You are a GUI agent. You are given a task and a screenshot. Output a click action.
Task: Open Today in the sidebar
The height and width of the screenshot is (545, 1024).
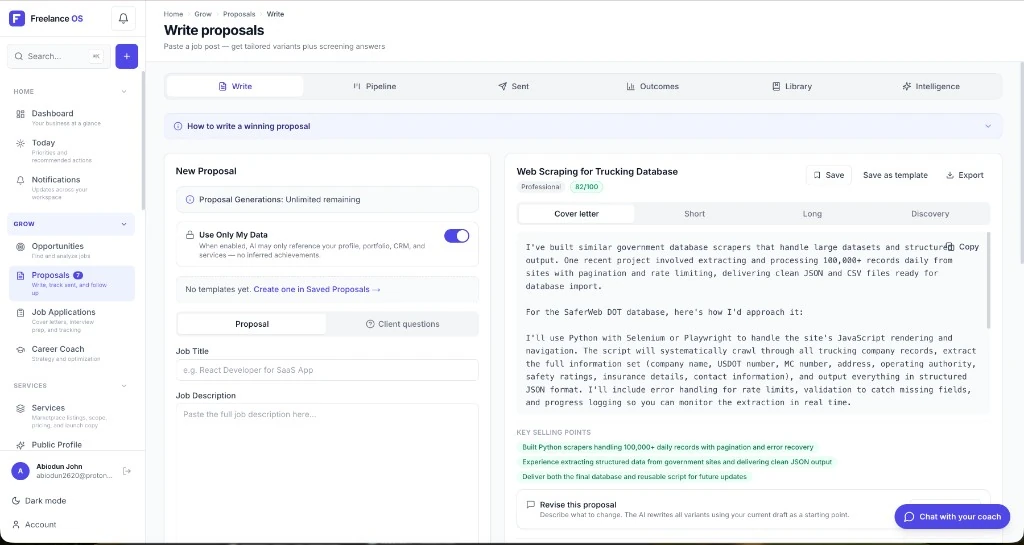point(72,151)
